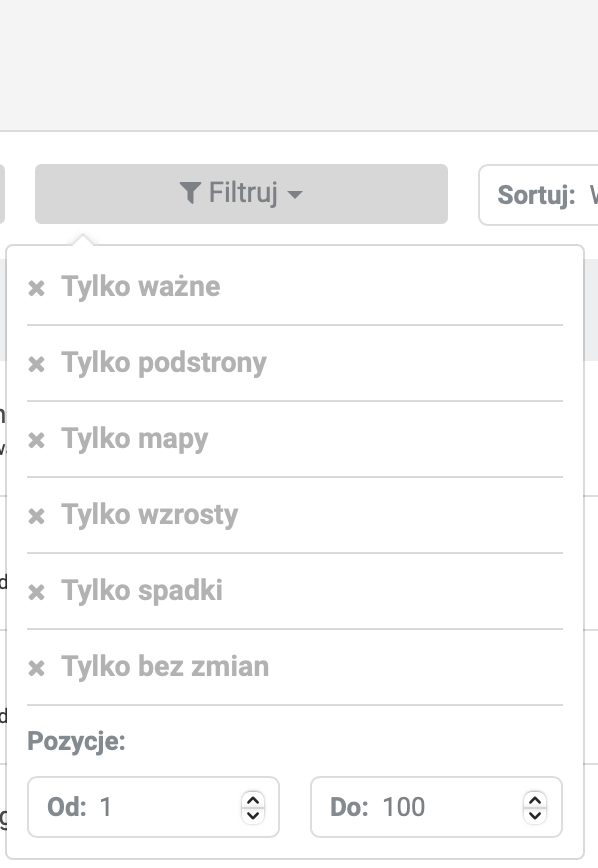Click the Do input field showing 100

[x=436, y=807]
